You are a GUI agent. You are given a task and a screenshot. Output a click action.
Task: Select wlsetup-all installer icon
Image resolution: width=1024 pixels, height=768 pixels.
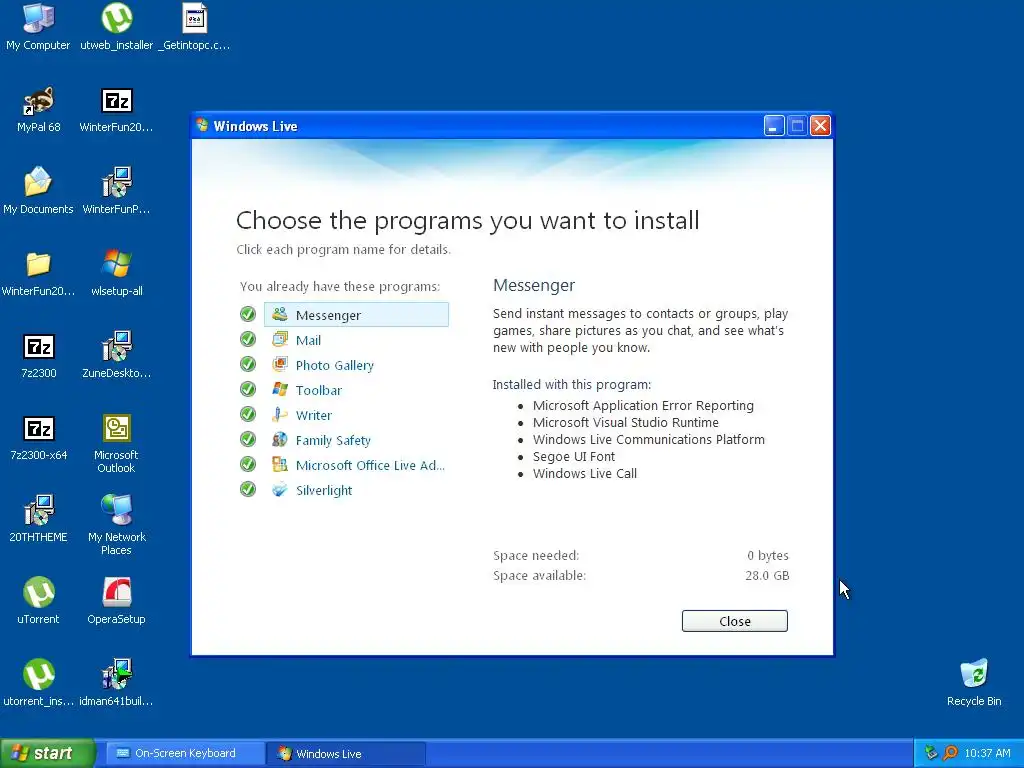click(x=116, y=273)
